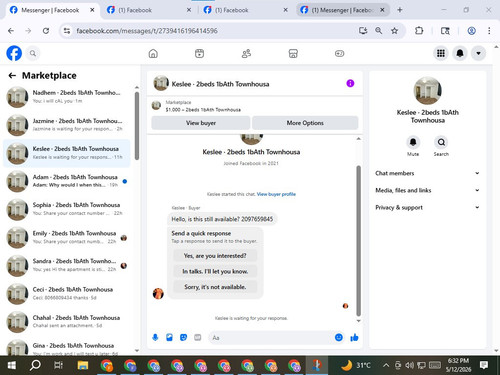Click the conversation list scrollbar

click(x=137, y=126)
